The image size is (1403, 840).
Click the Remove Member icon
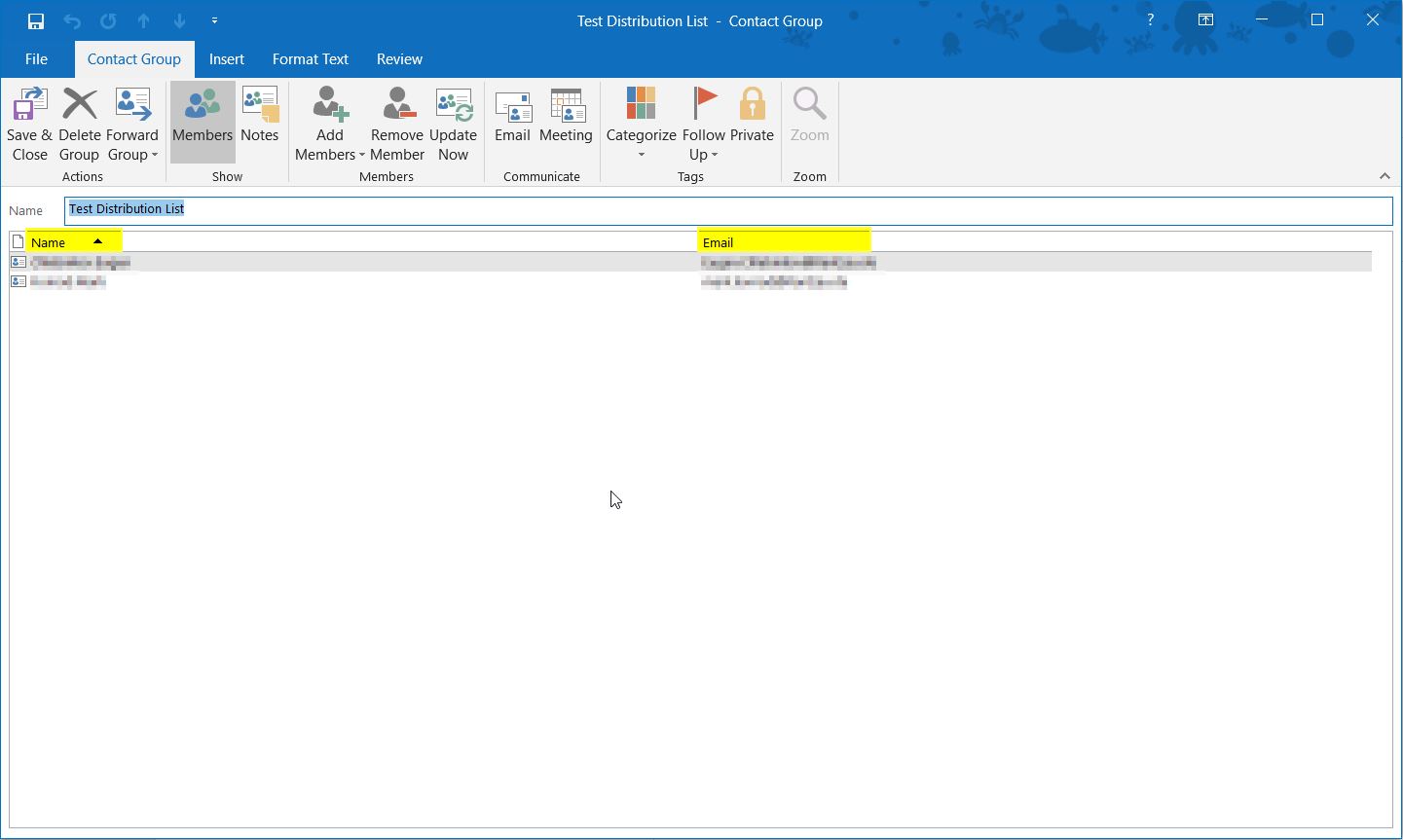(397, 122)
